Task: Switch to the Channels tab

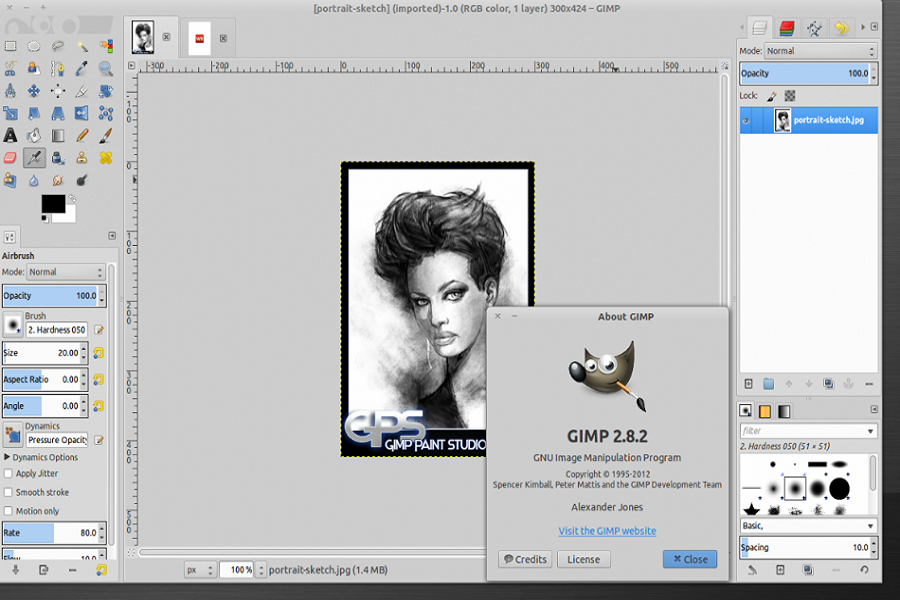Action: pos(787,28)
